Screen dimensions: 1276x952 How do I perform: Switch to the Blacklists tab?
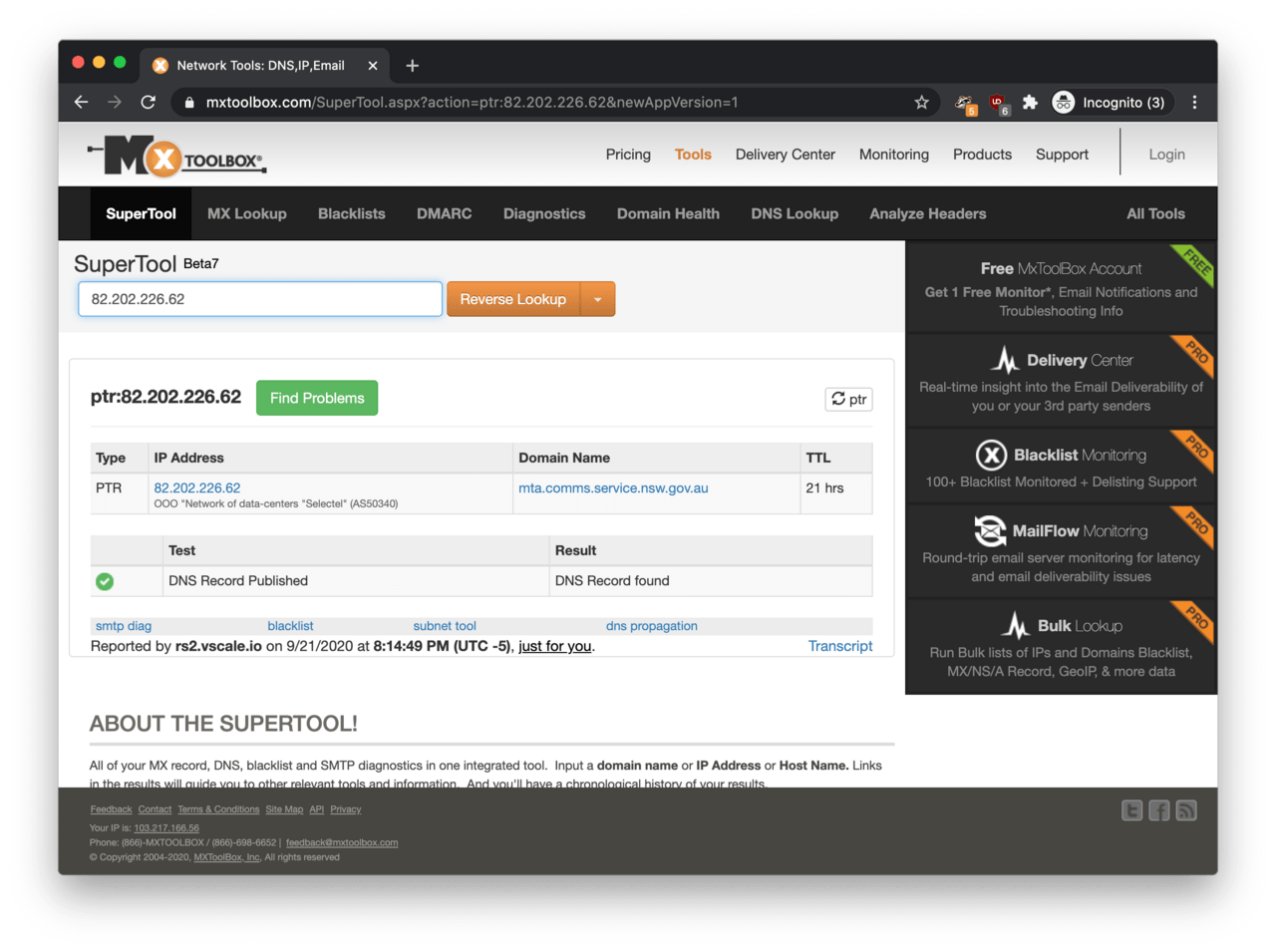tap(352, 213)
